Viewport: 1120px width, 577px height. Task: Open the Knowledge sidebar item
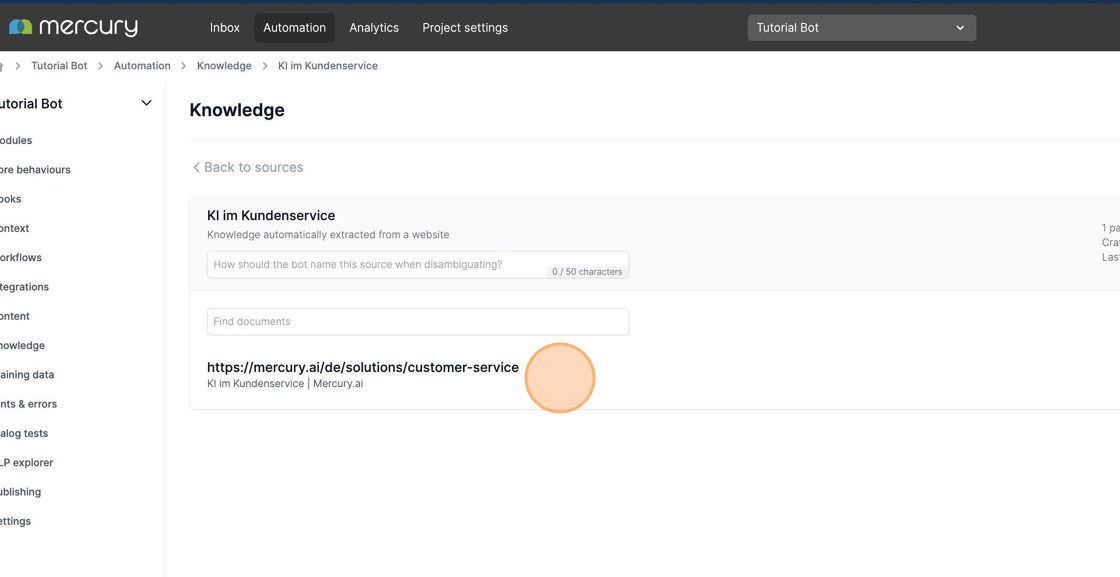(22, 346)
